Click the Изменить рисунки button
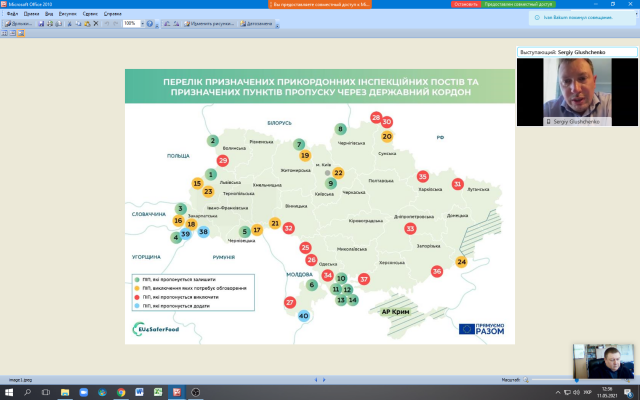Screen dimensions: 640x400 pos(206,23)
